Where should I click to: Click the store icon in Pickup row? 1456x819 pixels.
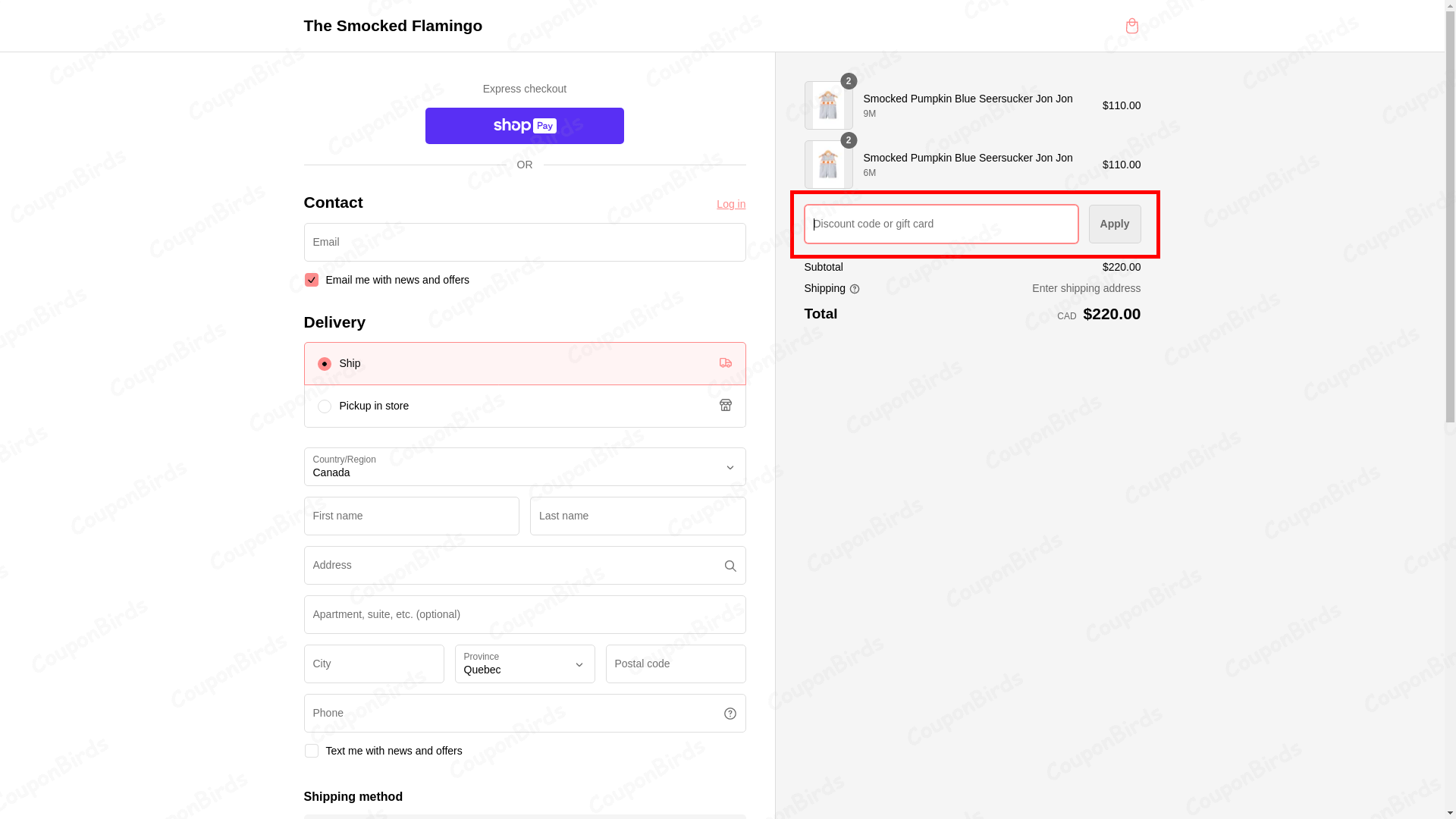point(725,406)
